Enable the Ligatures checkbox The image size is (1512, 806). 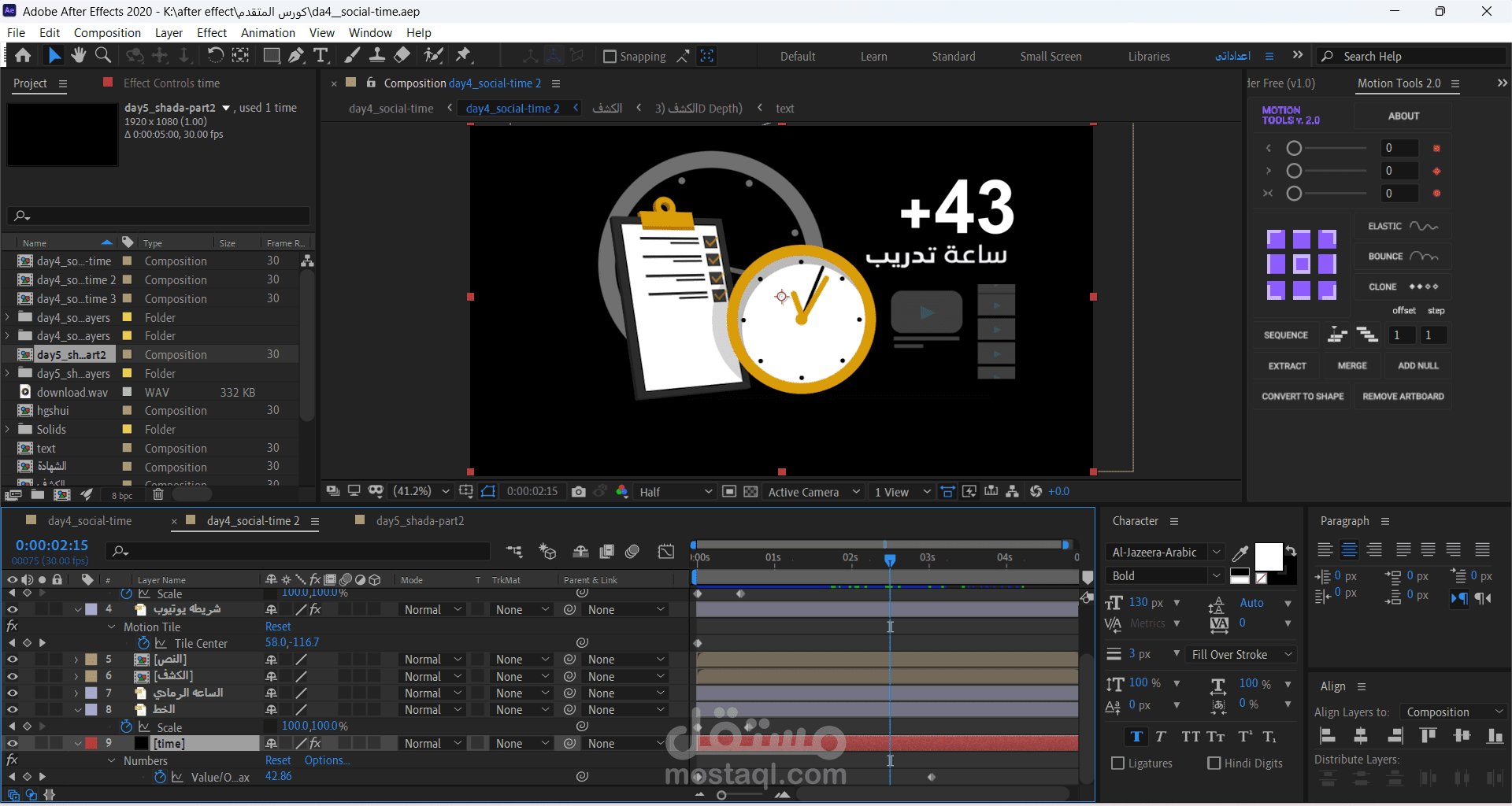click(1117, 763)
